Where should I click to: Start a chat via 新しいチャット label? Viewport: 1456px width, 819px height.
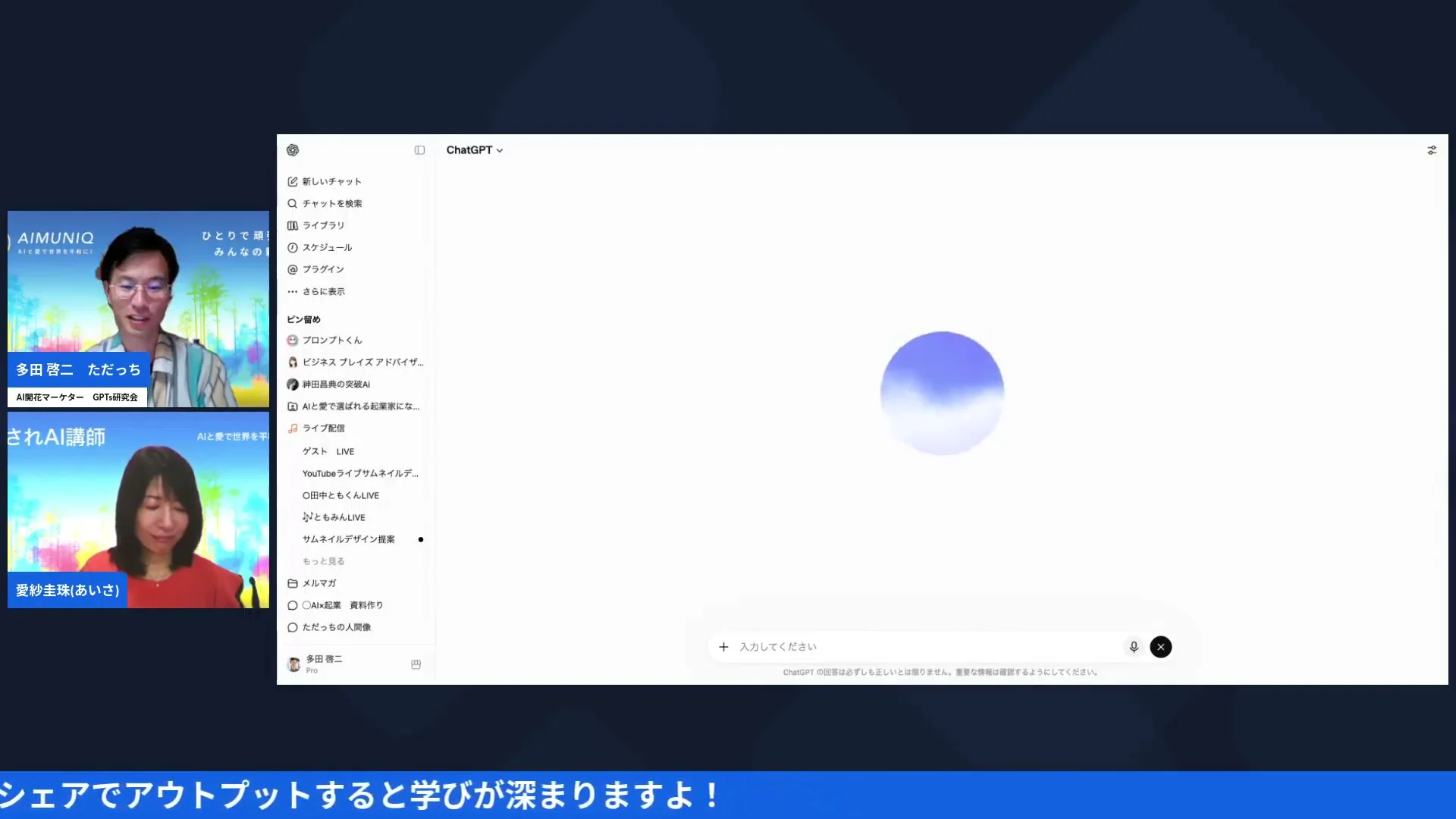coord(332,181)
